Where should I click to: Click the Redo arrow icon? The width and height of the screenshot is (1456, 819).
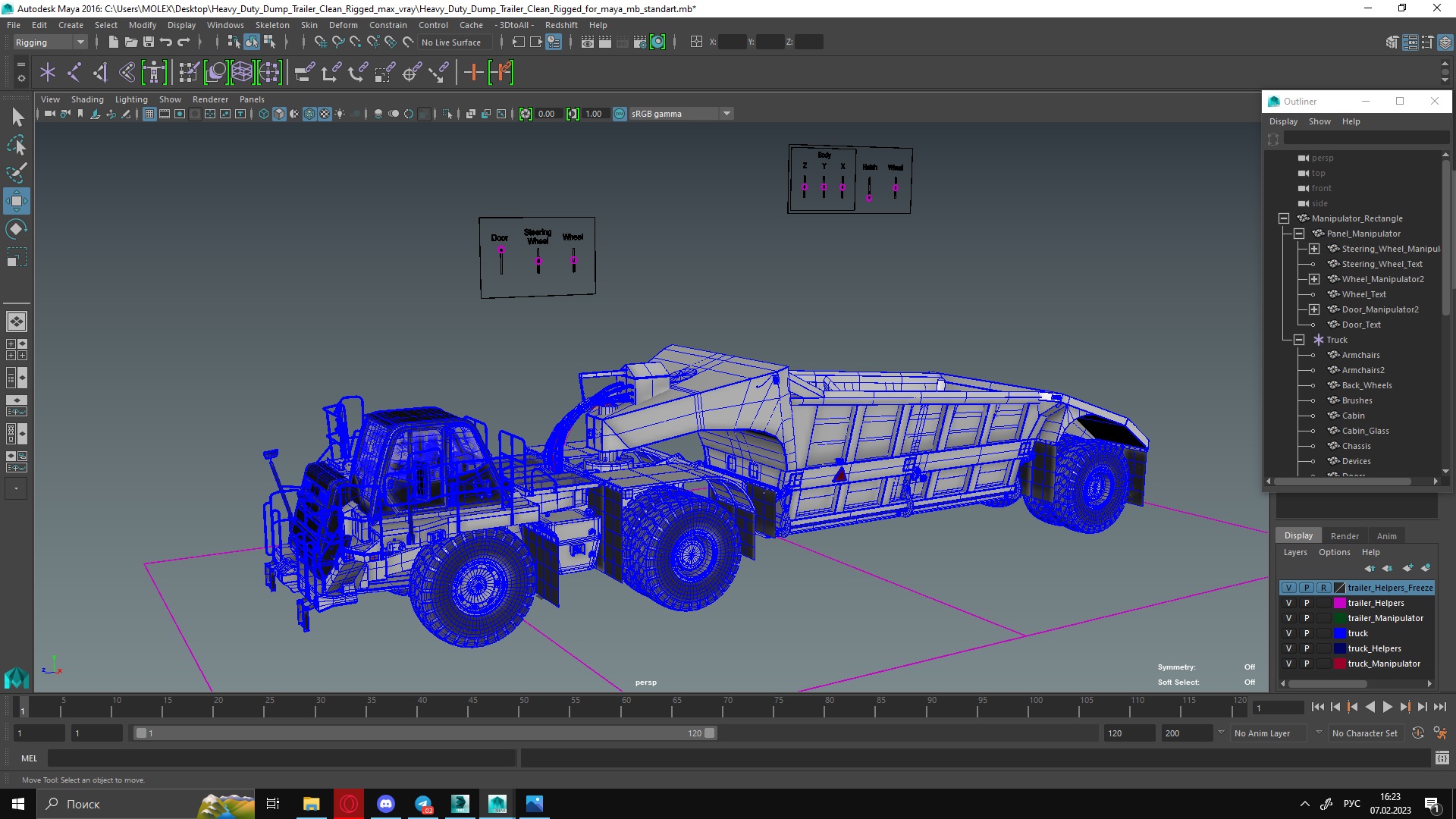[183, 42]
